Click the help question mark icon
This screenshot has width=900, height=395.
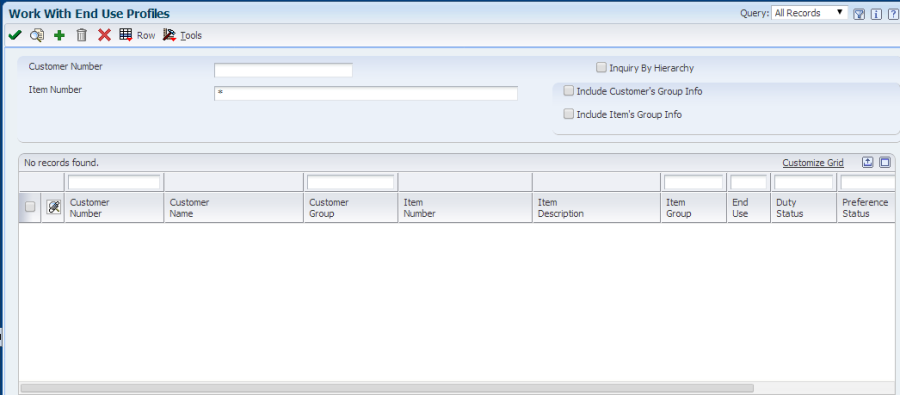pyautogui.click(x=893, y=14)
